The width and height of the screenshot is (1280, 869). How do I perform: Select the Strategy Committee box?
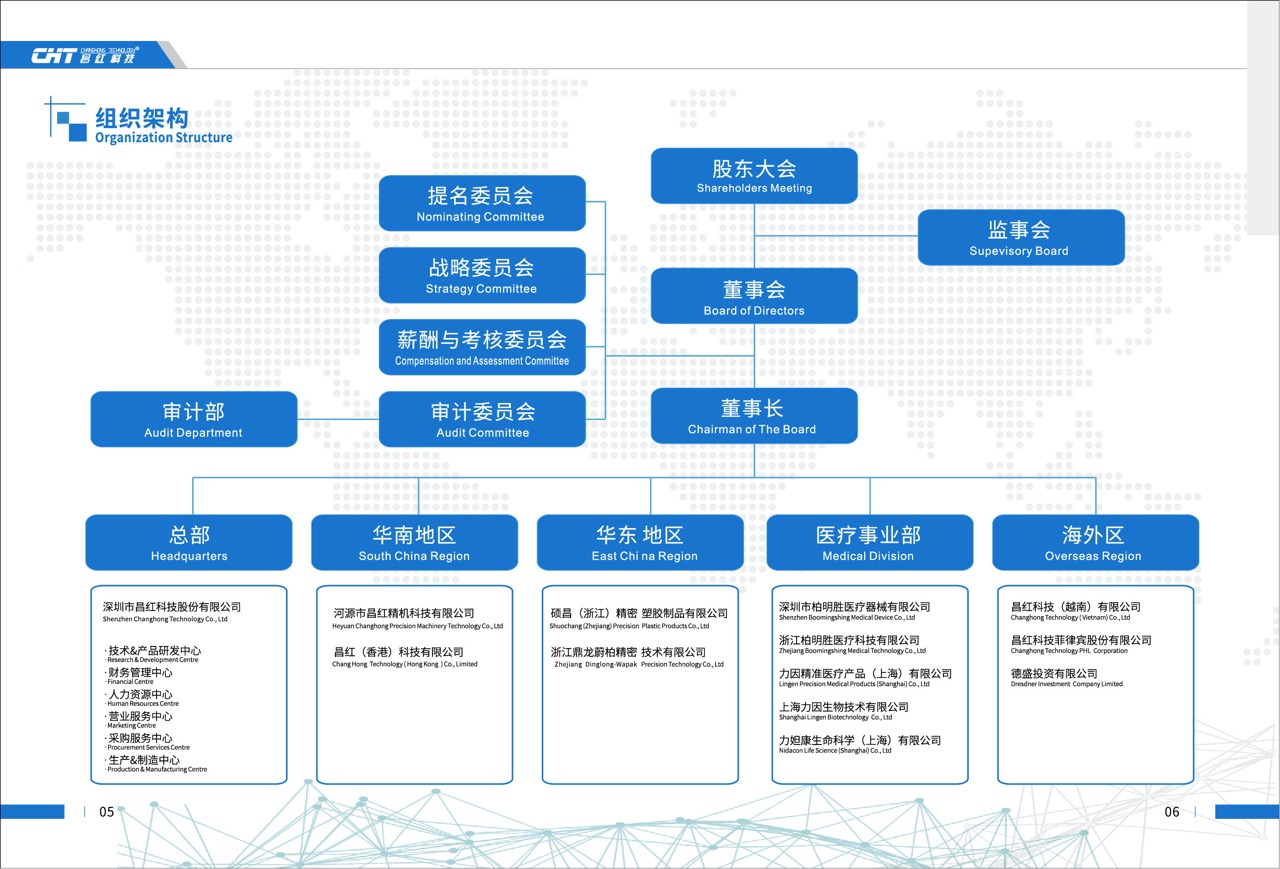point(482,275)
